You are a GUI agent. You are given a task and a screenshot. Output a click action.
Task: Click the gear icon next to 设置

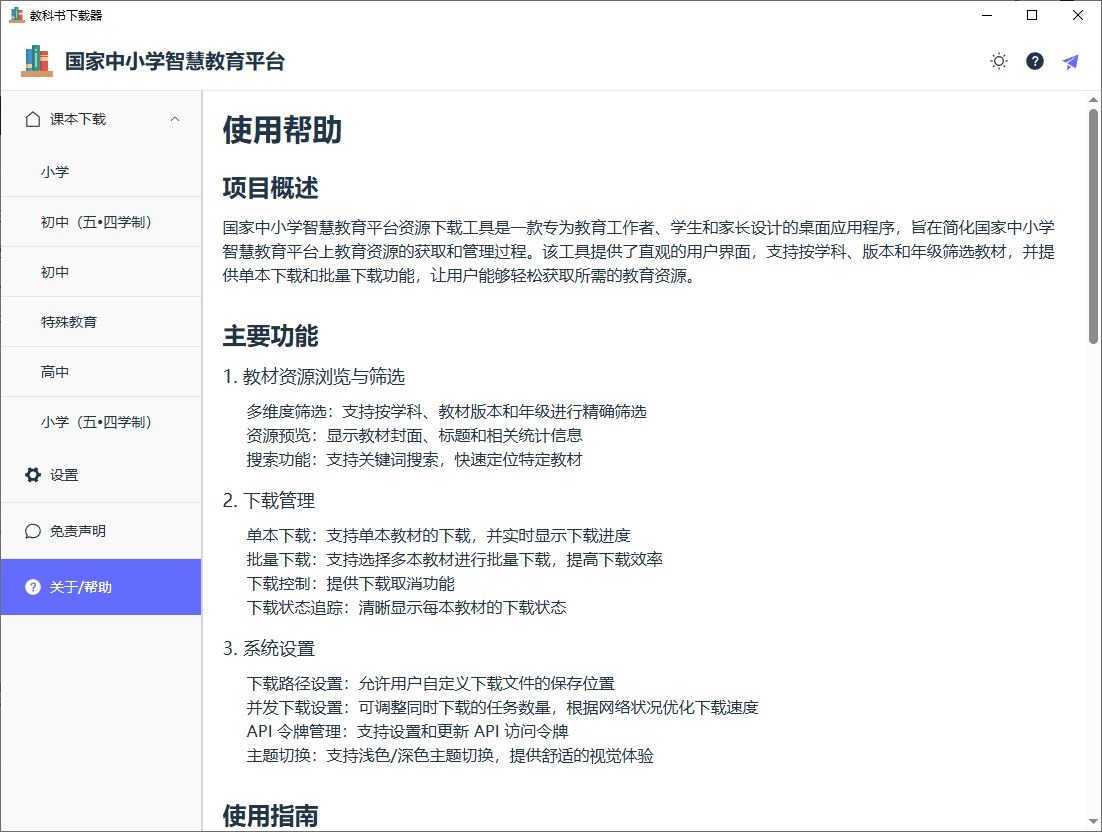pos(31,475)
